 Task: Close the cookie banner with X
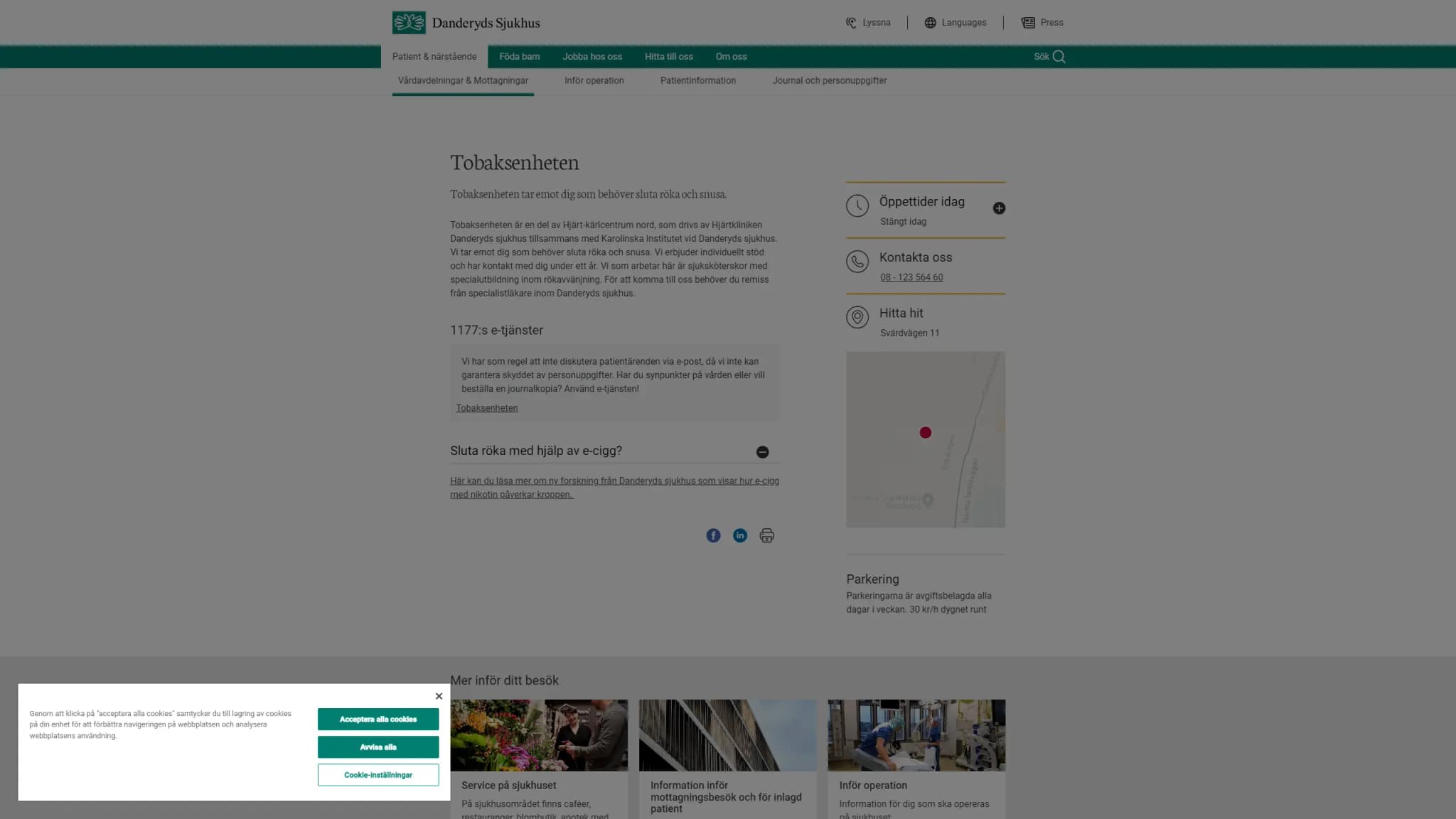[x=439, y=696]
